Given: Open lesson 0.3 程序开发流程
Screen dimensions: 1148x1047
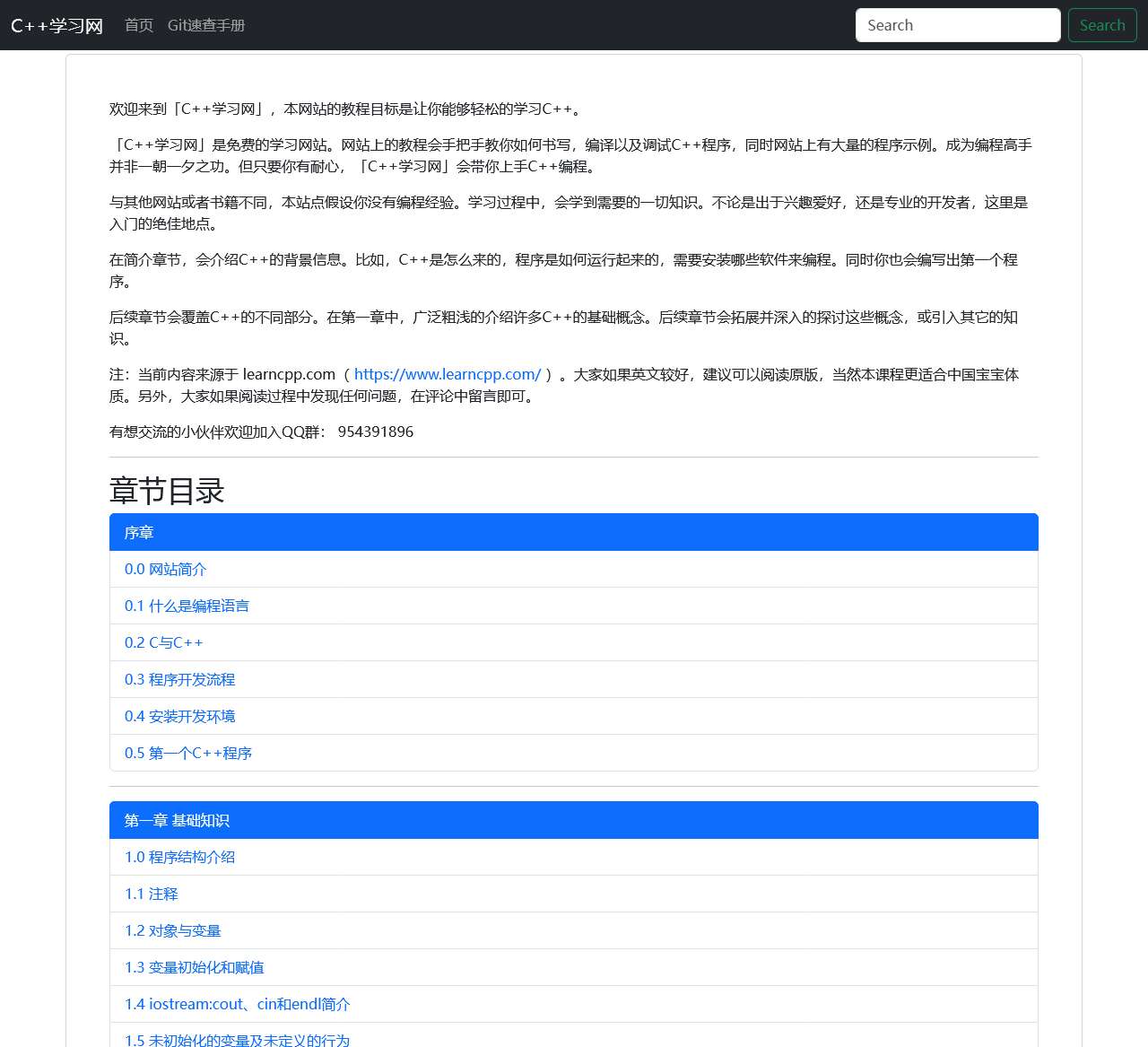Looking at the screenshot, I should click(x=179, y=679).
